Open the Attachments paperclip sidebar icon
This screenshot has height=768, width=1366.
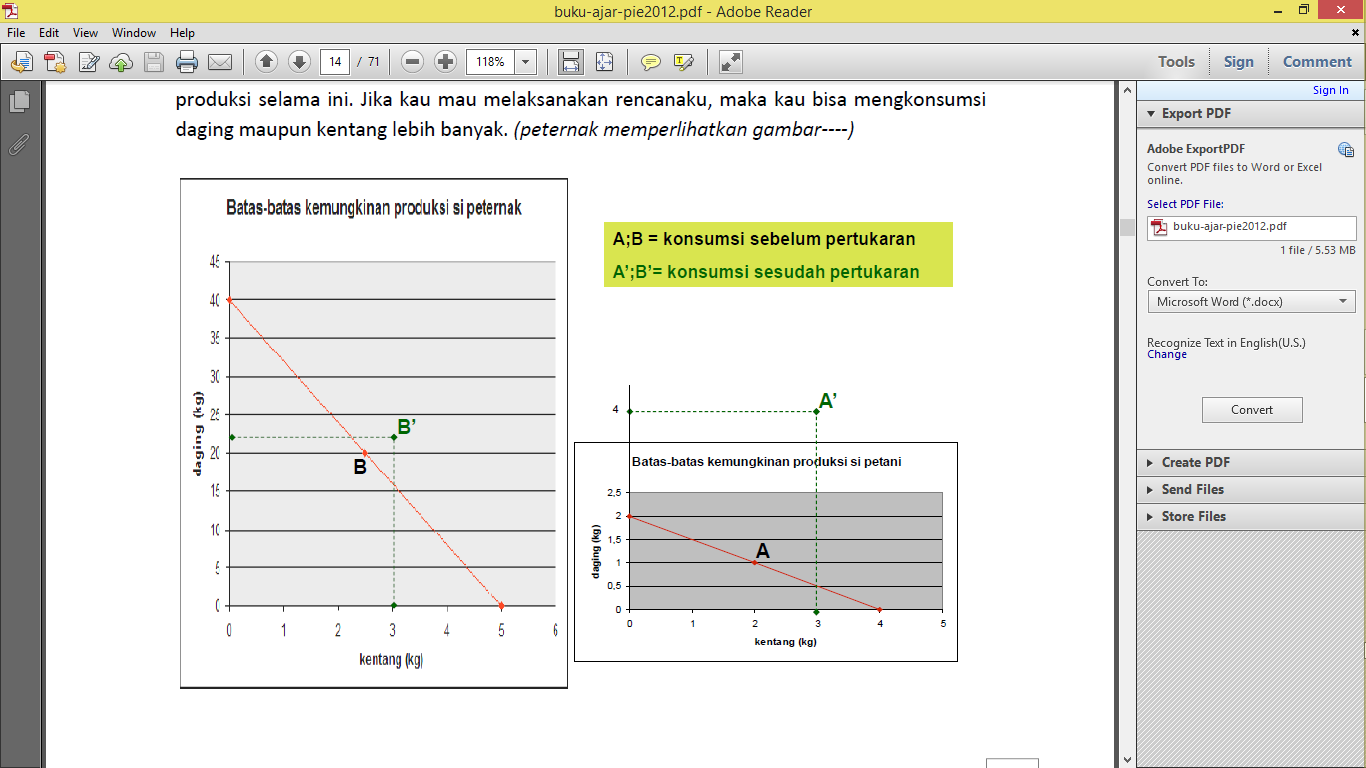(x=19, y=144)
